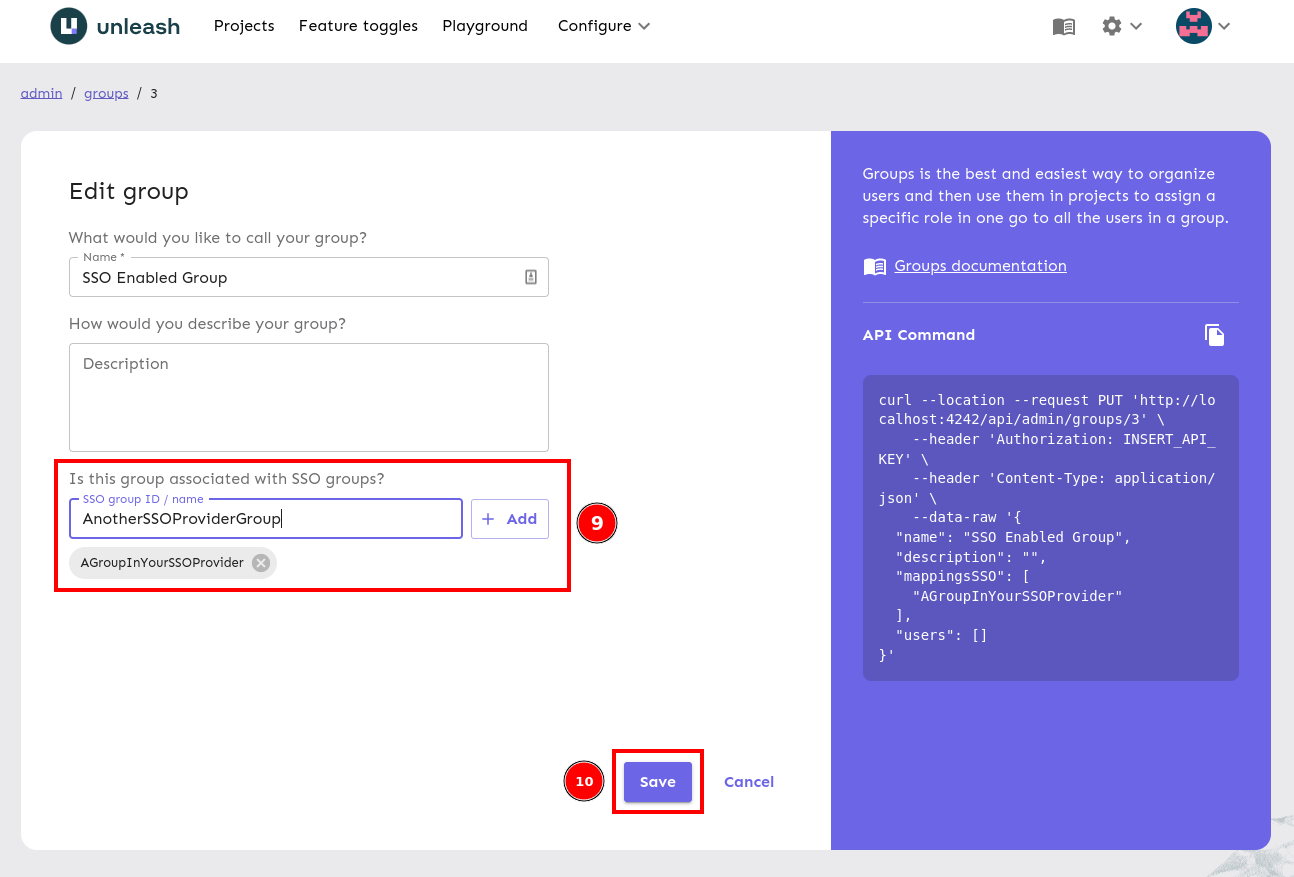Viewport: 1294px width, 877px height.
Task: Navigate to groups via the breadcrumb
Action: (x=106, y=93)
